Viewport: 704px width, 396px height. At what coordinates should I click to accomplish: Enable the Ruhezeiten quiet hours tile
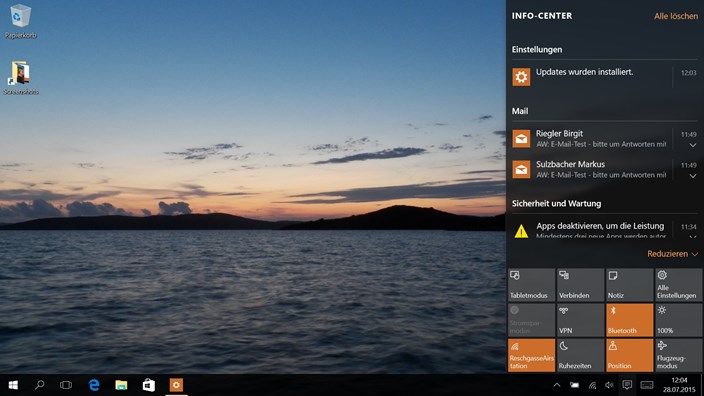[580, 355]
